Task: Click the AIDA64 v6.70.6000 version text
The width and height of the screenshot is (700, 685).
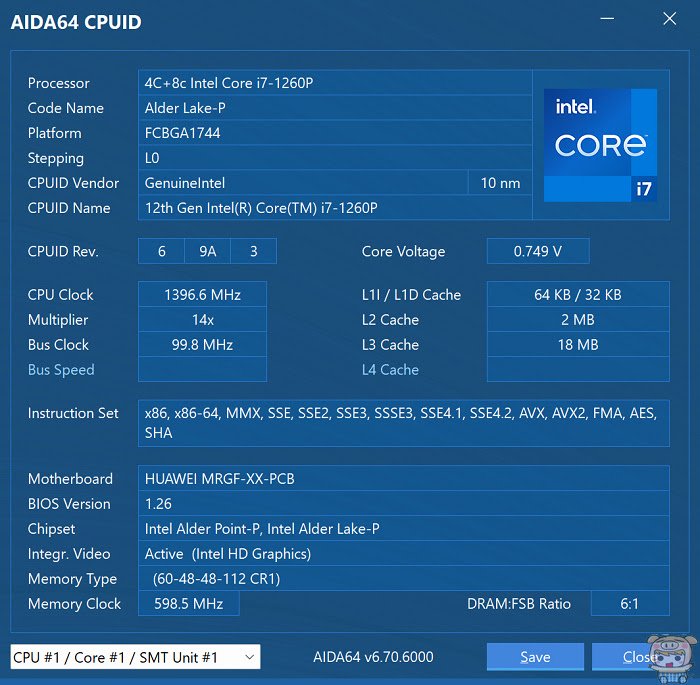Action: (373, 657)
